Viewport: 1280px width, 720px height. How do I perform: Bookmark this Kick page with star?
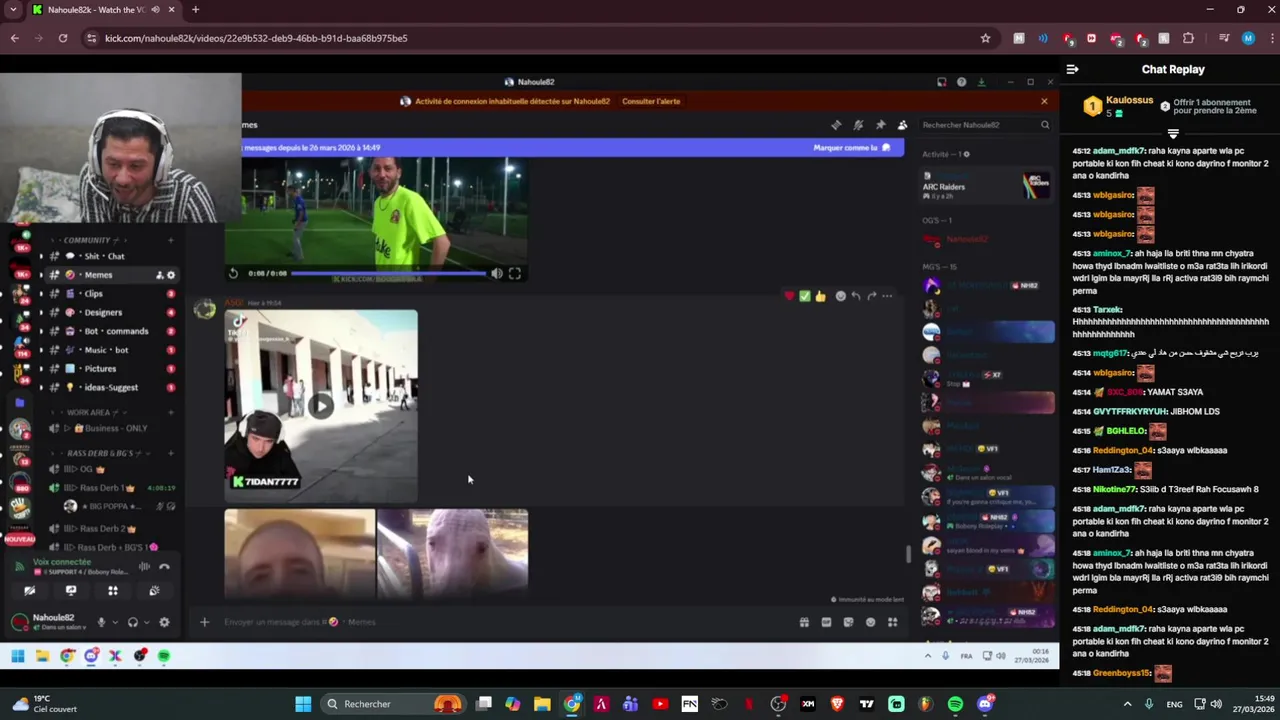(985, 38)
